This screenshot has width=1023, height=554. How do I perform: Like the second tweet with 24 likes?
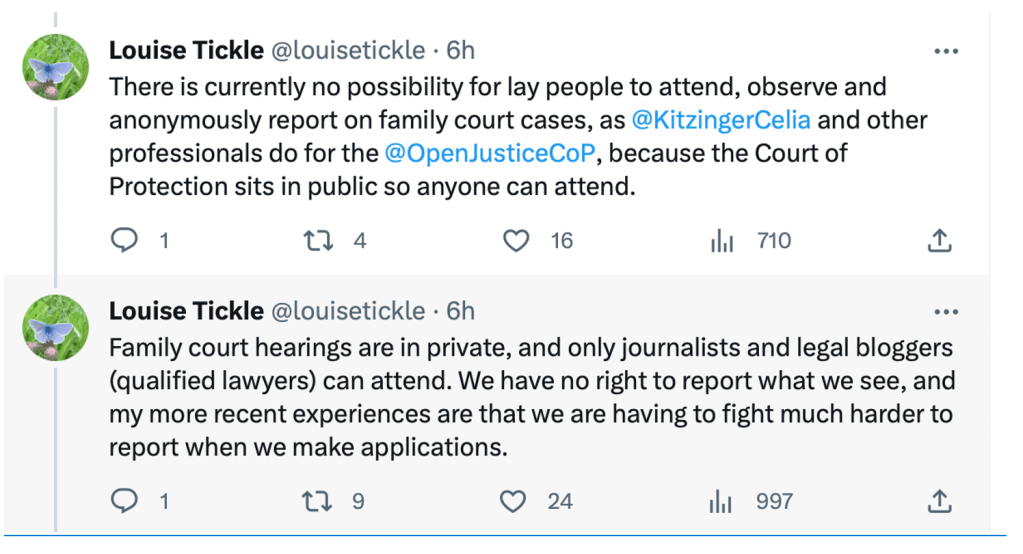click(513, 501)
